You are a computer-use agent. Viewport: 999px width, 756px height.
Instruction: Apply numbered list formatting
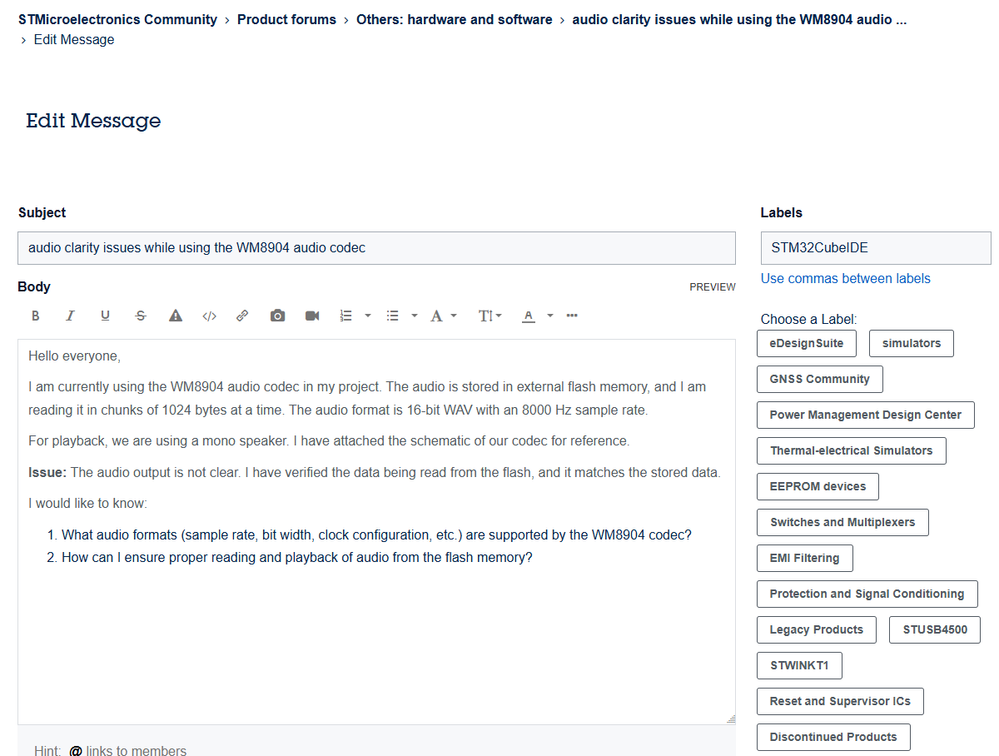(x=346, y=316)
